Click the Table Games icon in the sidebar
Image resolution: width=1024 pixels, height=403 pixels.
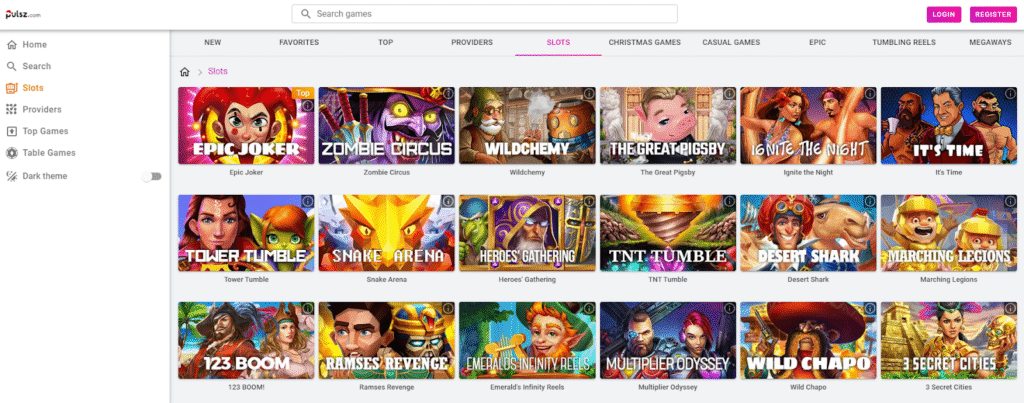pyautogui.click(x=11, y=153)
